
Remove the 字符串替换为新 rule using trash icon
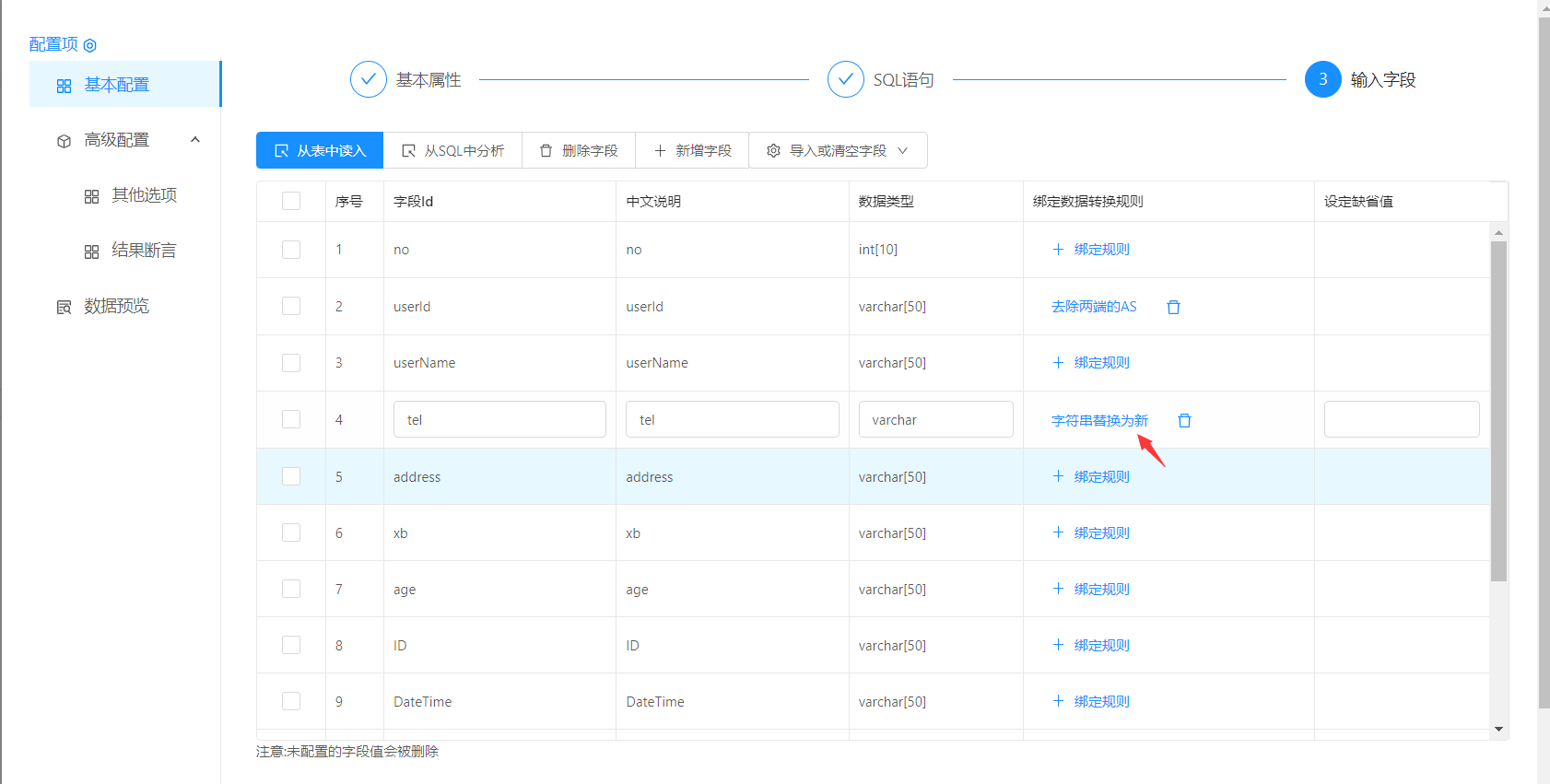pos(1184,420)
